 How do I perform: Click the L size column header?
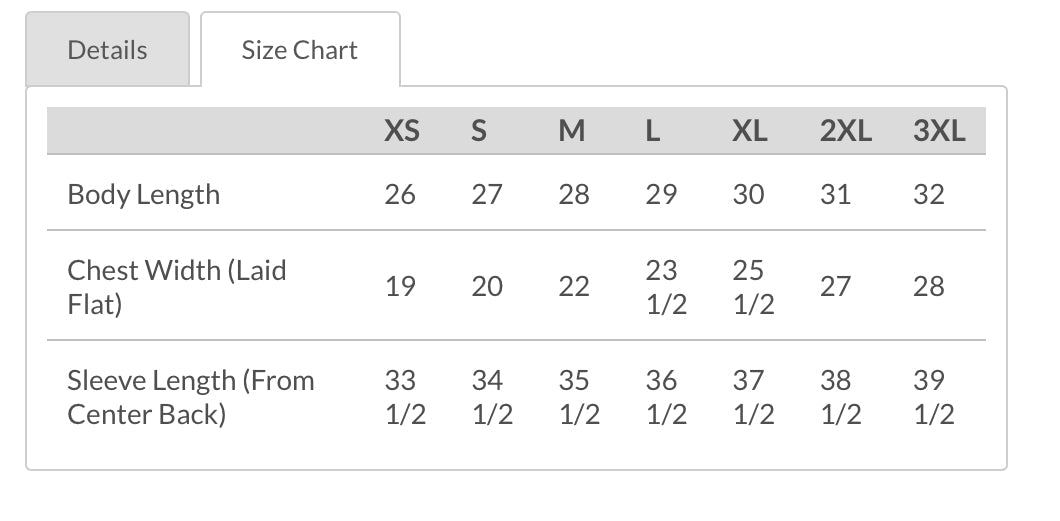653,131
